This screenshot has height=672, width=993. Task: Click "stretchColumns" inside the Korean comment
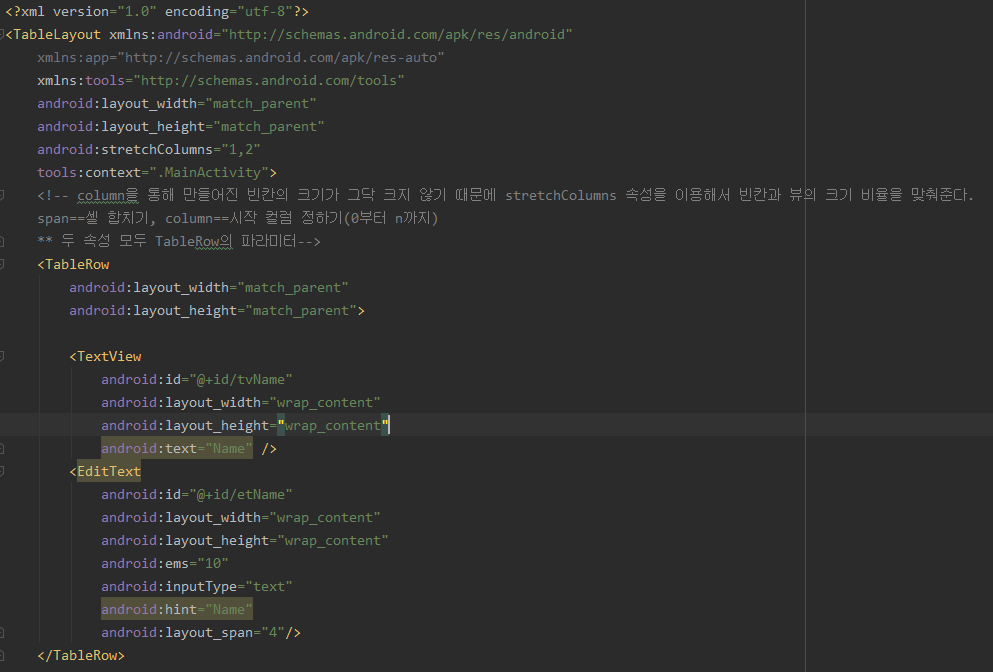[x=560, y=195]
